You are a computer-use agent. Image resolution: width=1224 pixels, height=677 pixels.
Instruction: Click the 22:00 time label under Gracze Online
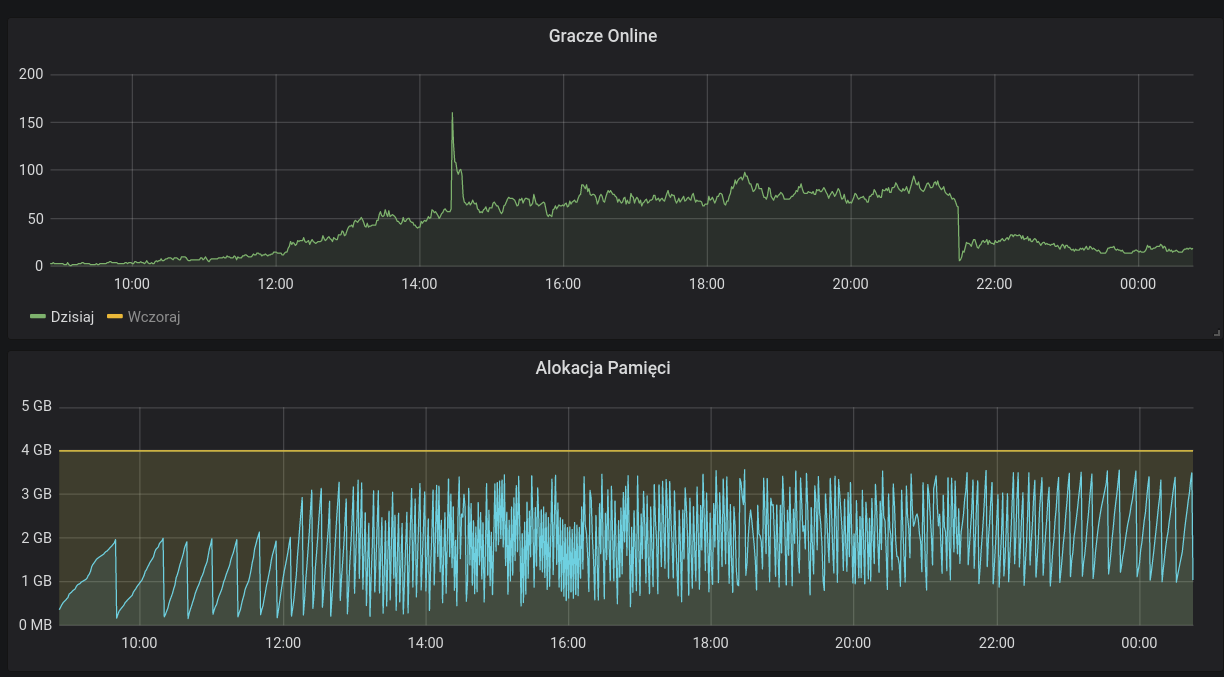click(x=994, y=284)
